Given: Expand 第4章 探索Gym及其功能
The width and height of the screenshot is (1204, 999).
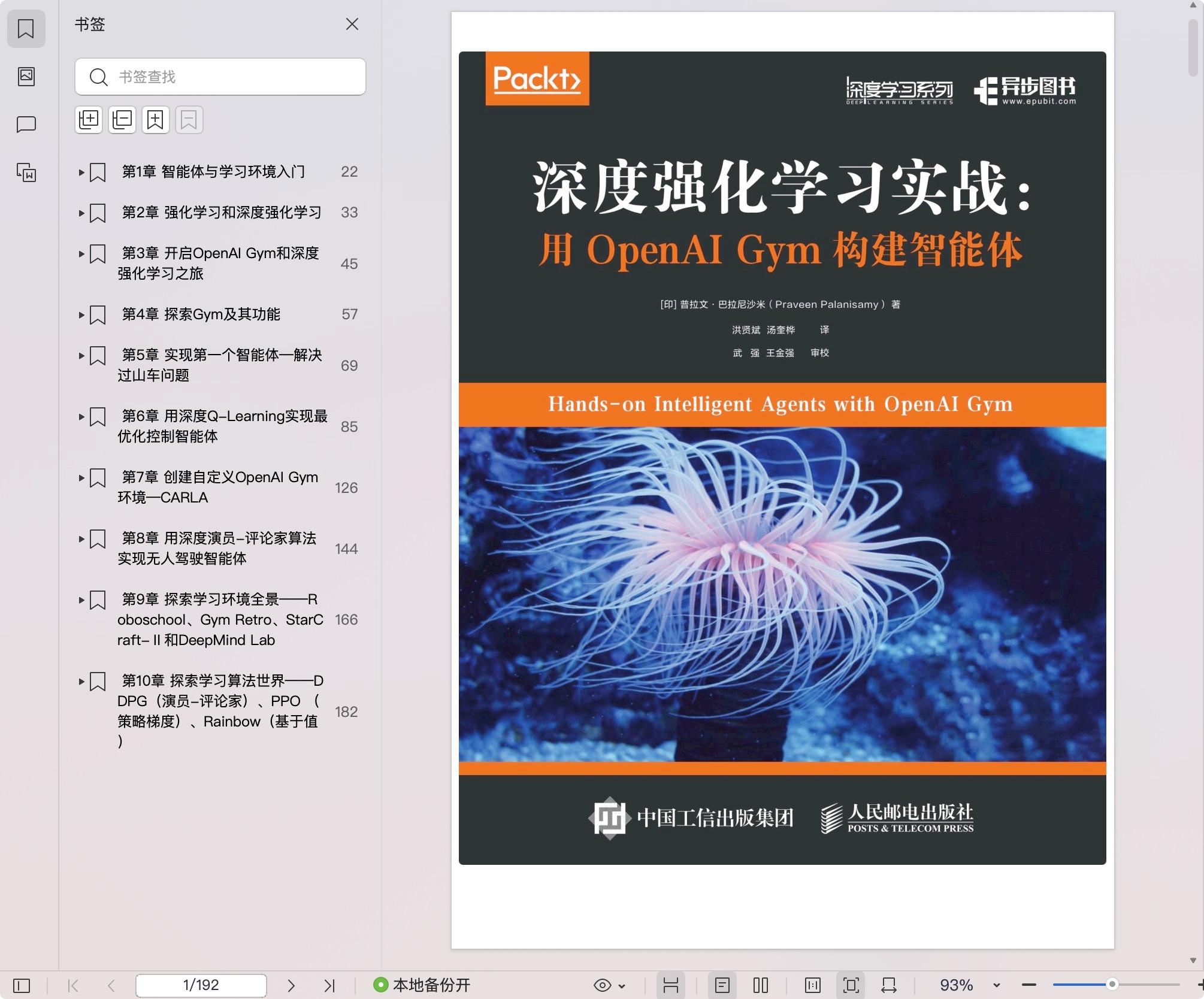Looking at the screenshot, I should click(81, 315).
